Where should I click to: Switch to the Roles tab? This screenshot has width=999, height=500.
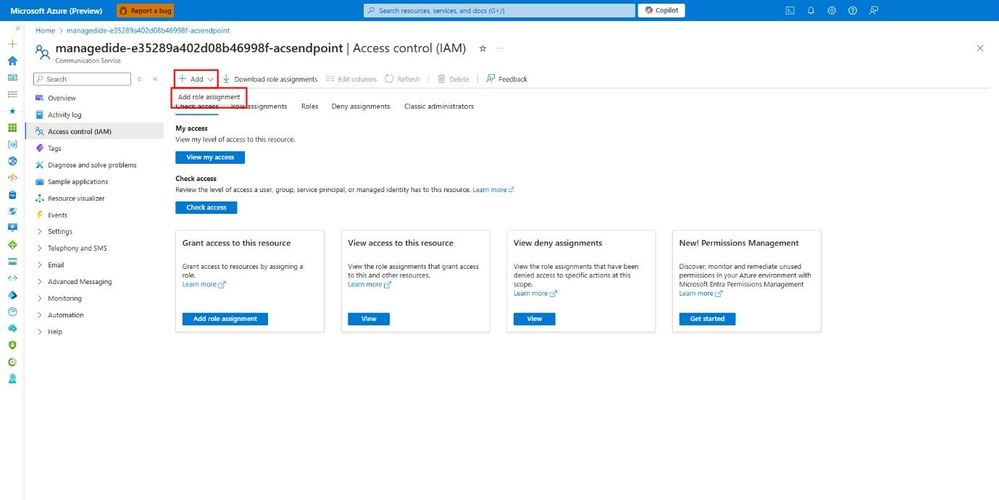(310, 106)
